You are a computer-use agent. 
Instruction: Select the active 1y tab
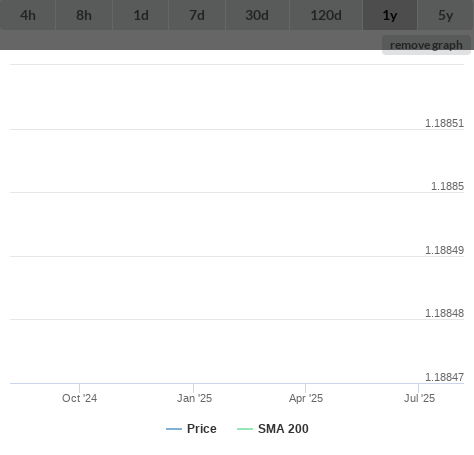click(x=390, y=15)
